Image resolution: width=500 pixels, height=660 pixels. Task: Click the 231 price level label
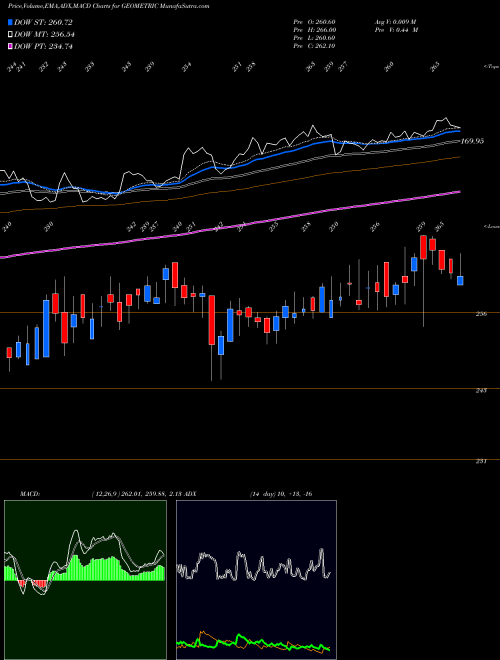(481, 461)
